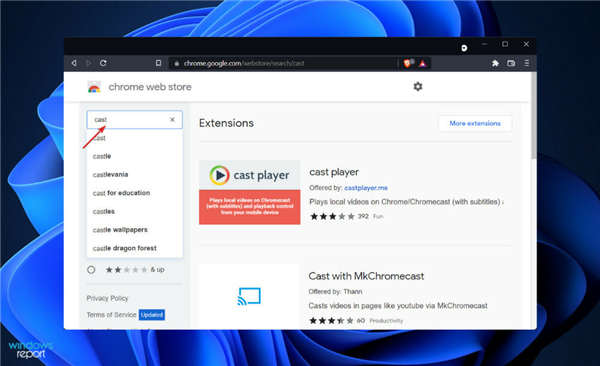Select 'castle wallpapers' suggestion
This screenshot has width=600, height=366.
(x=134, y=230)
